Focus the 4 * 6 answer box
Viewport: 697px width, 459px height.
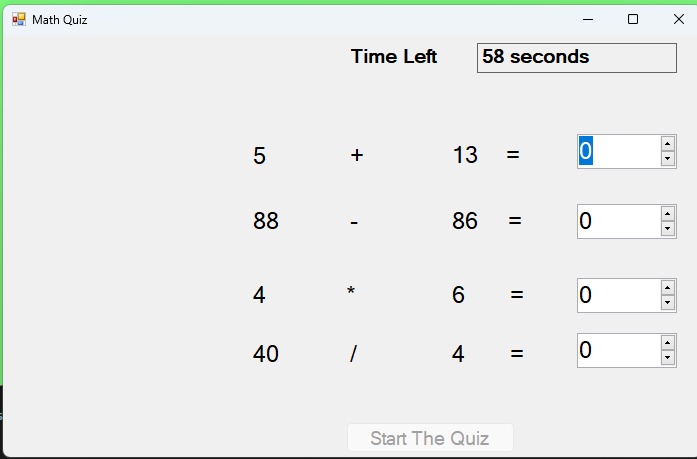click(617, 295)
